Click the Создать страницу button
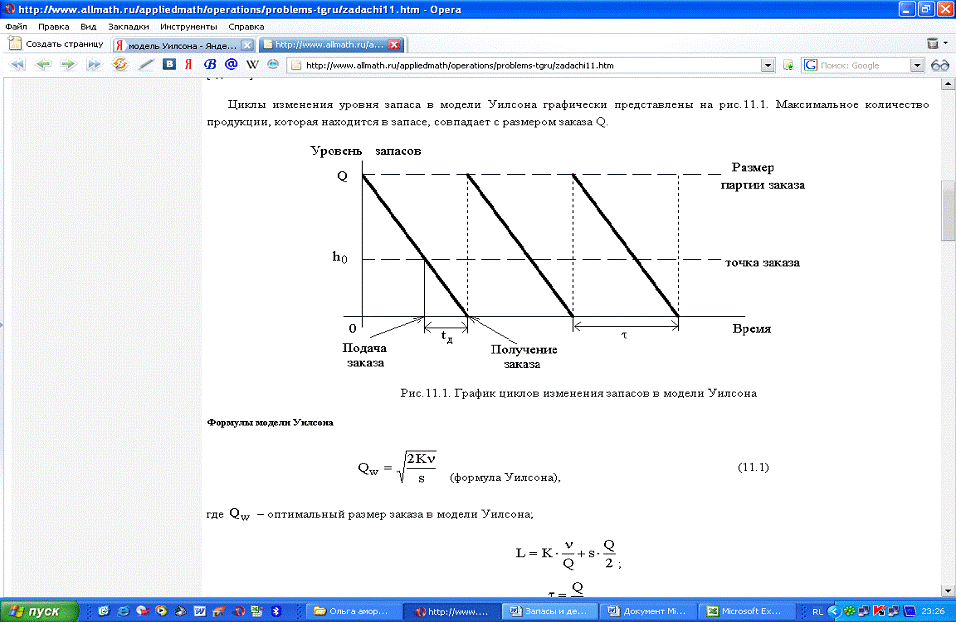956x622 pixels. (x=56, y=44)
